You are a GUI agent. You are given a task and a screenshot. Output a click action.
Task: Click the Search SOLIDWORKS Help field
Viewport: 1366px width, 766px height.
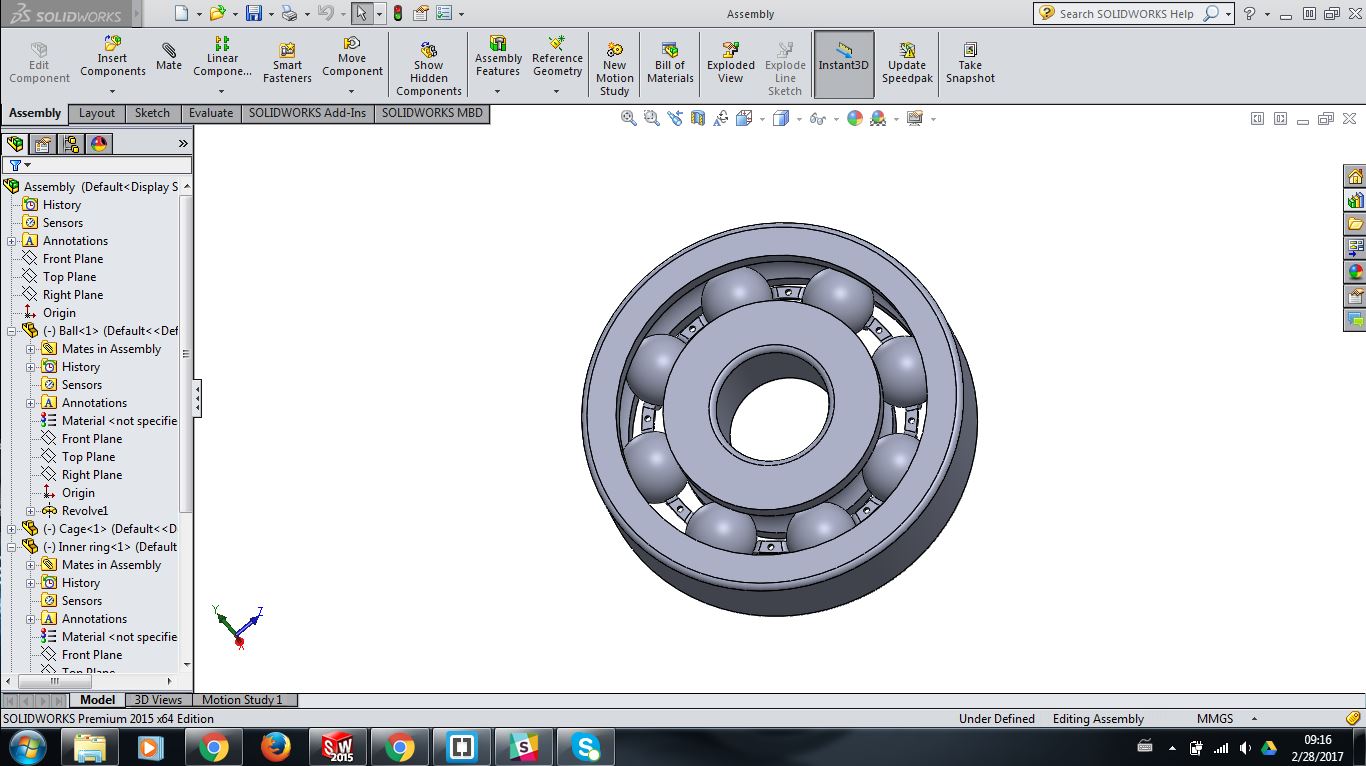point(1126,14)
